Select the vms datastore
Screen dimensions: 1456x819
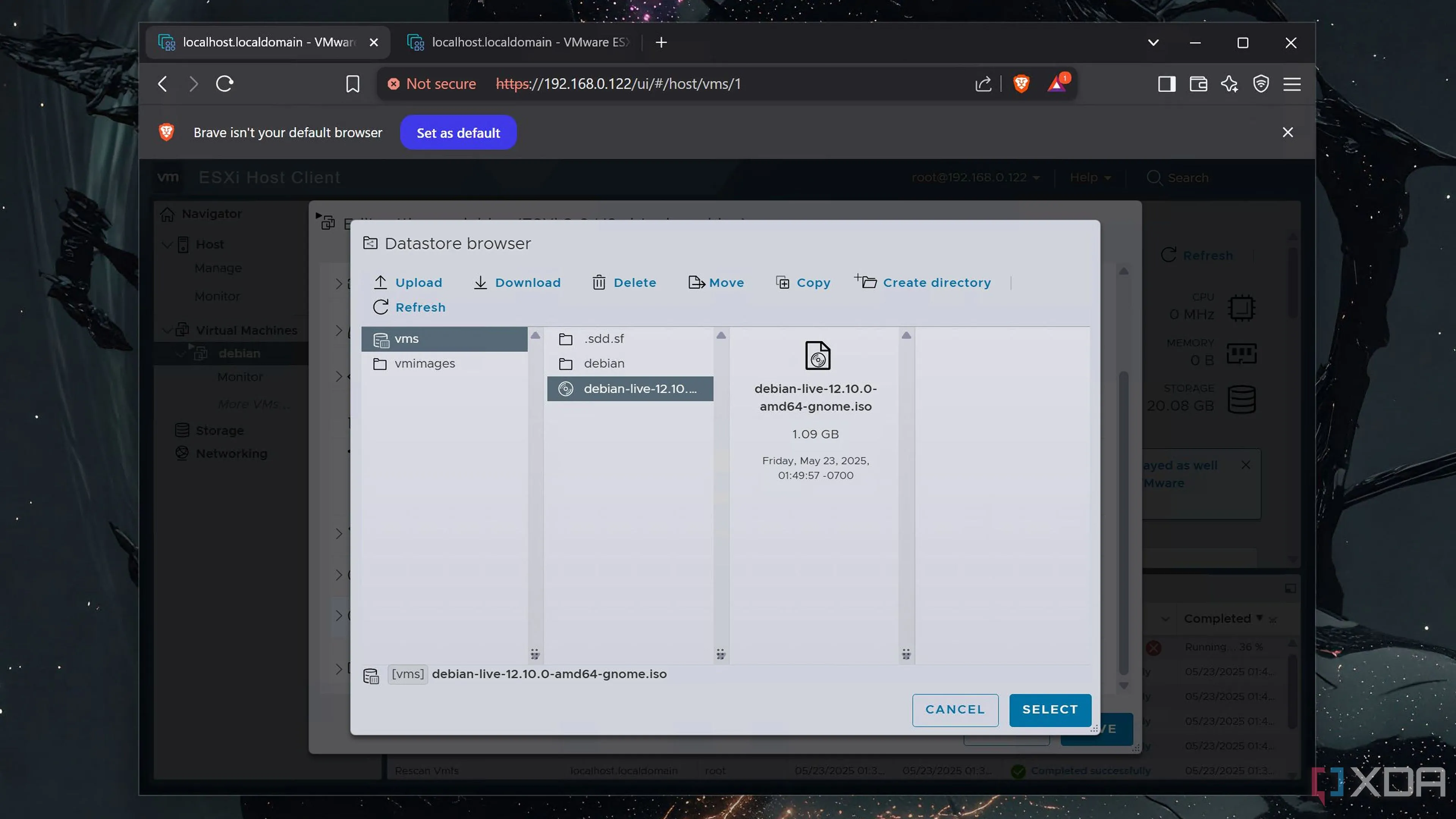click(x=444, y=339)
